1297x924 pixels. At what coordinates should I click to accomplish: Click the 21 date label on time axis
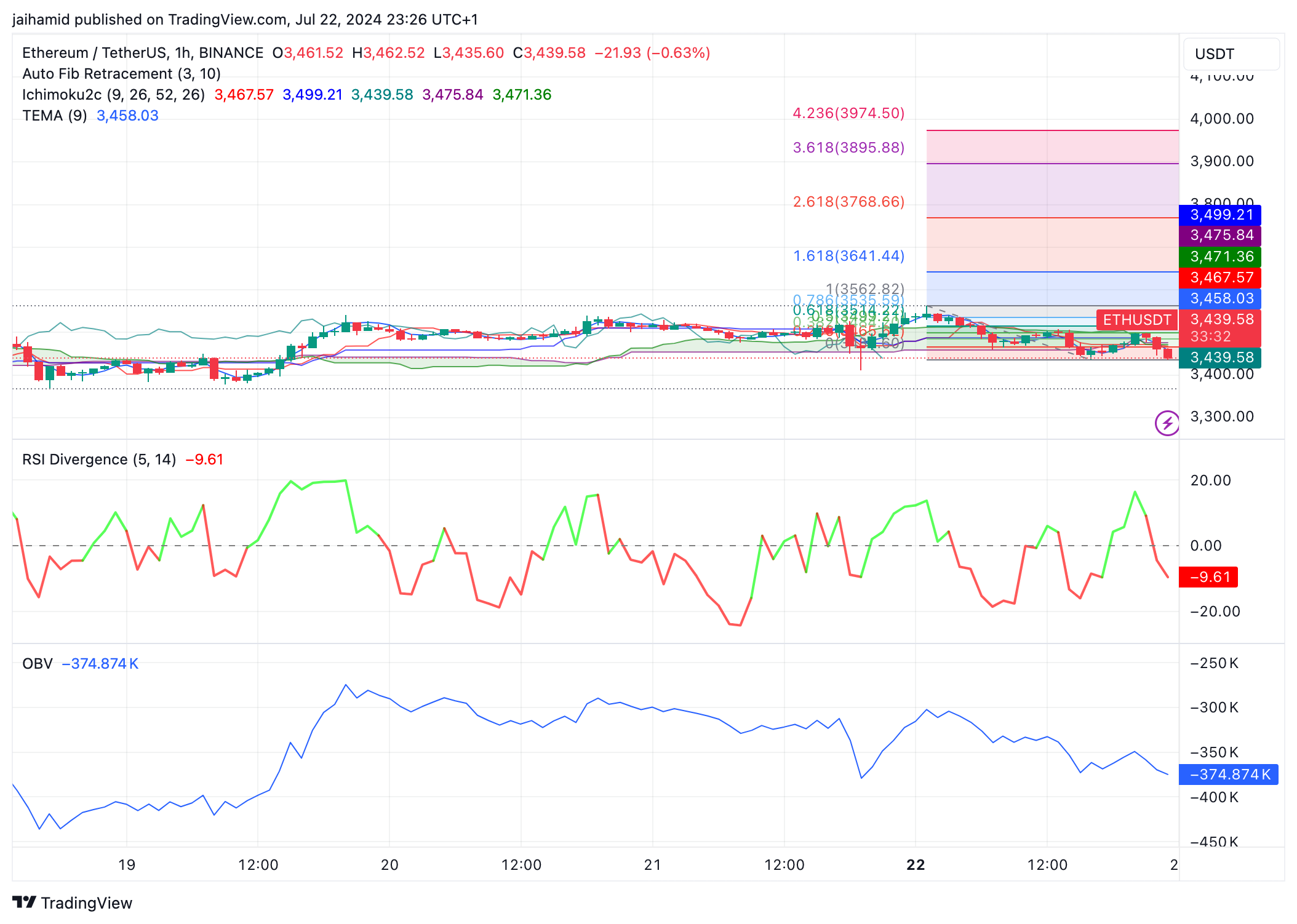pyautogui.click(x=652, y=865)
